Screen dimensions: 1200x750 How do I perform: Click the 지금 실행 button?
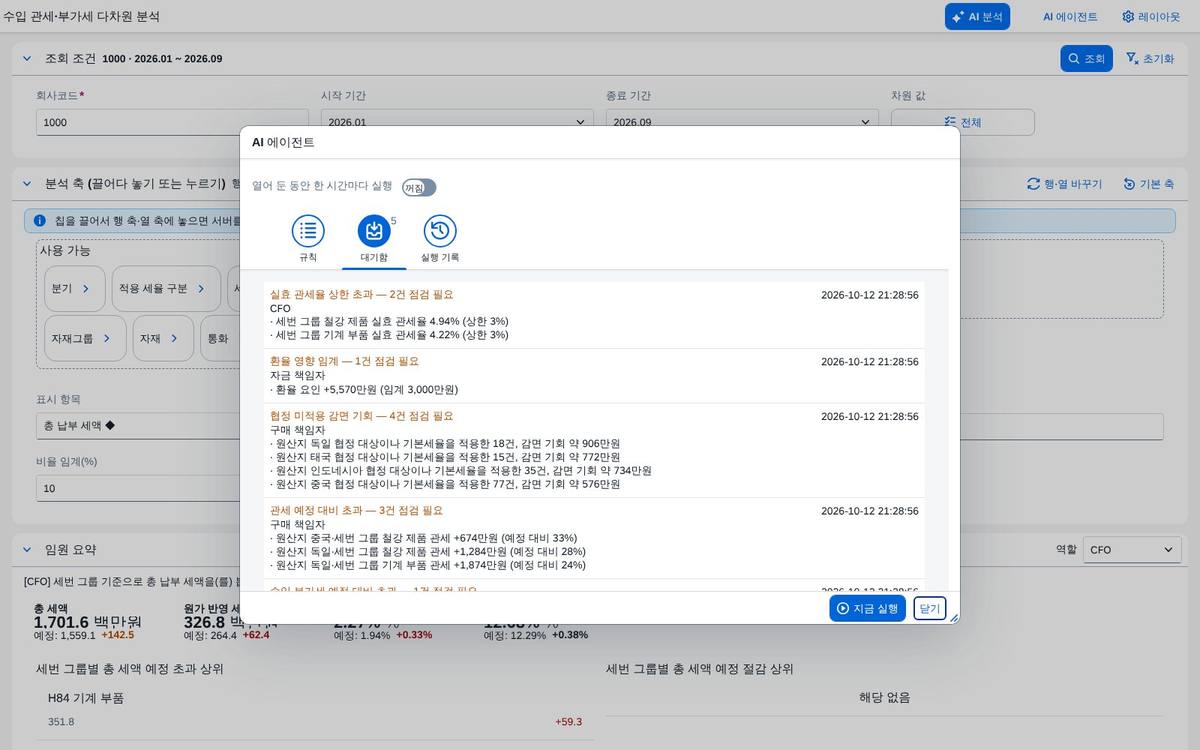(867, 608)
